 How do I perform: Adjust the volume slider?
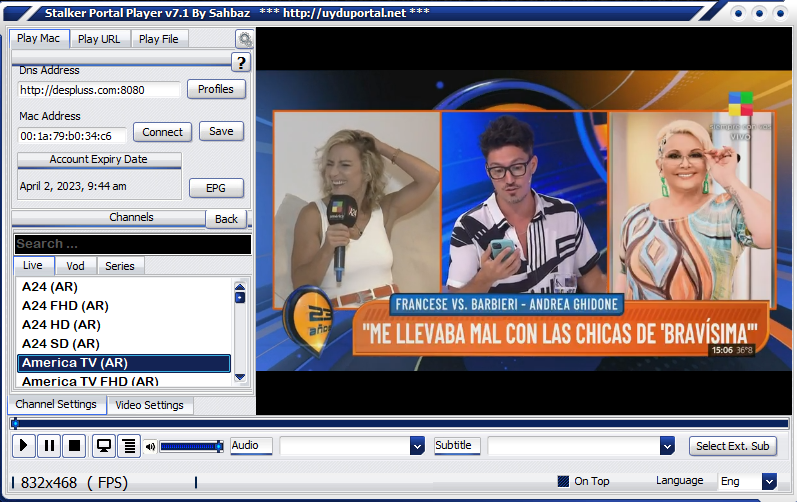(192, 447)
